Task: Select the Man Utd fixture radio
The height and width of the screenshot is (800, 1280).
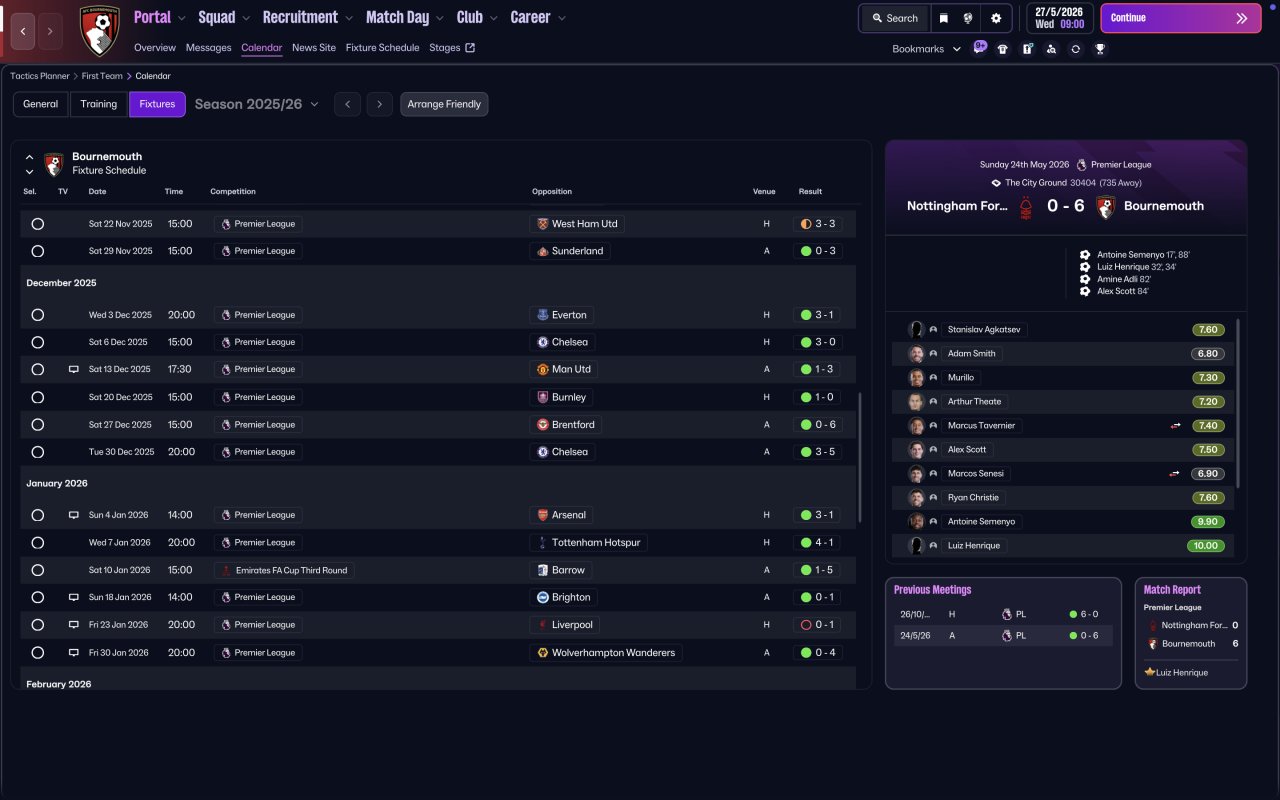Action: tap(38, 369)
